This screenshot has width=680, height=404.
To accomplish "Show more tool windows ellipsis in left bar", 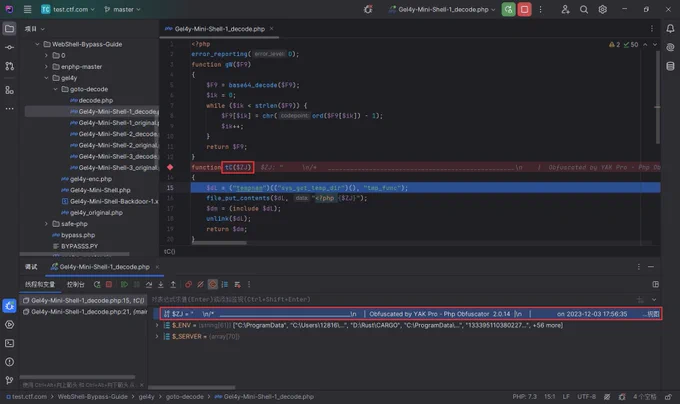I will pyautogui.click(x=9, y=108).
